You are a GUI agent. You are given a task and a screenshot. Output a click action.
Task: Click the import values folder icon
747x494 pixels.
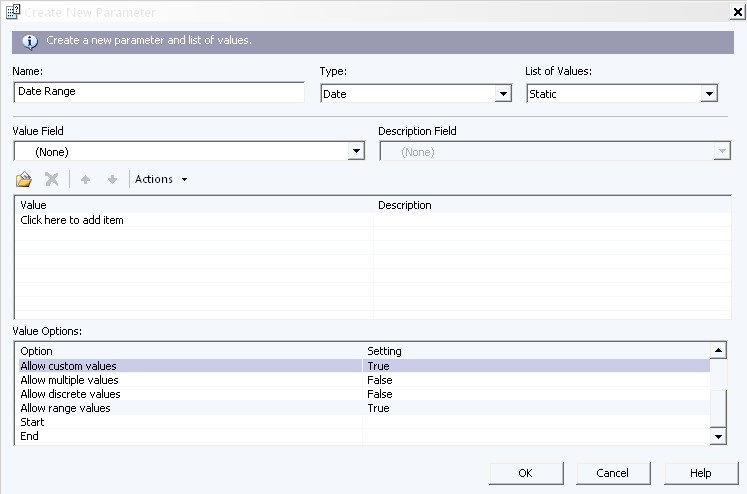(23, 180)
